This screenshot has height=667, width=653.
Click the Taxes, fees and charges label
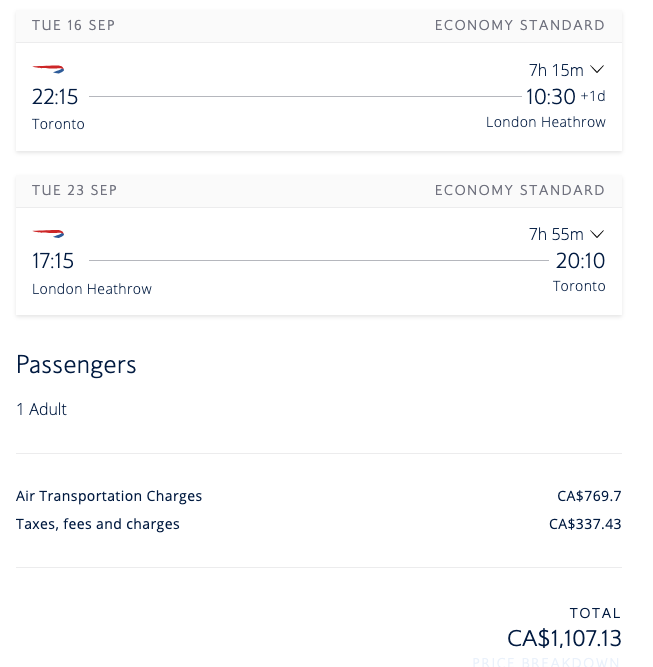coord(98,524)
